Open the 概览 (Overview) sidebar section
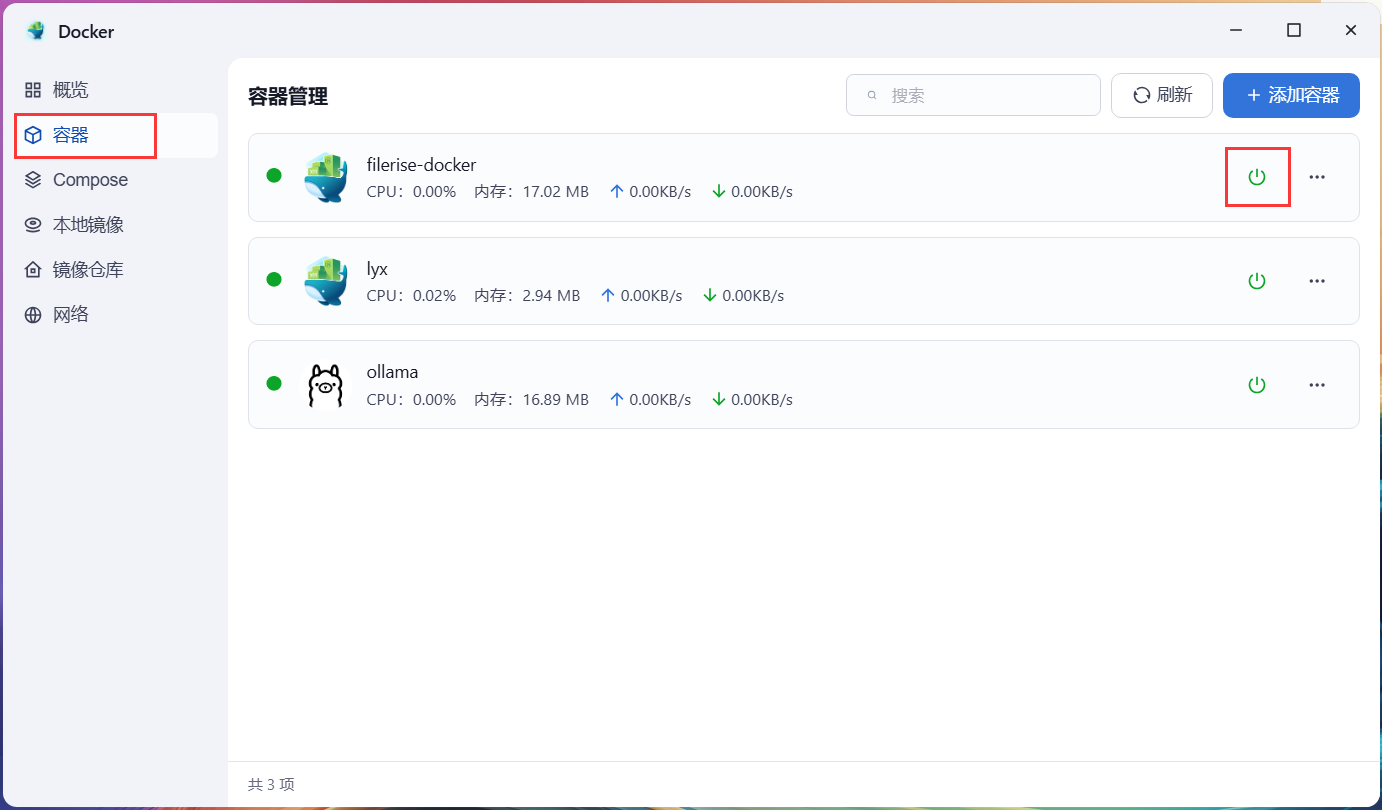 (70, 89)
